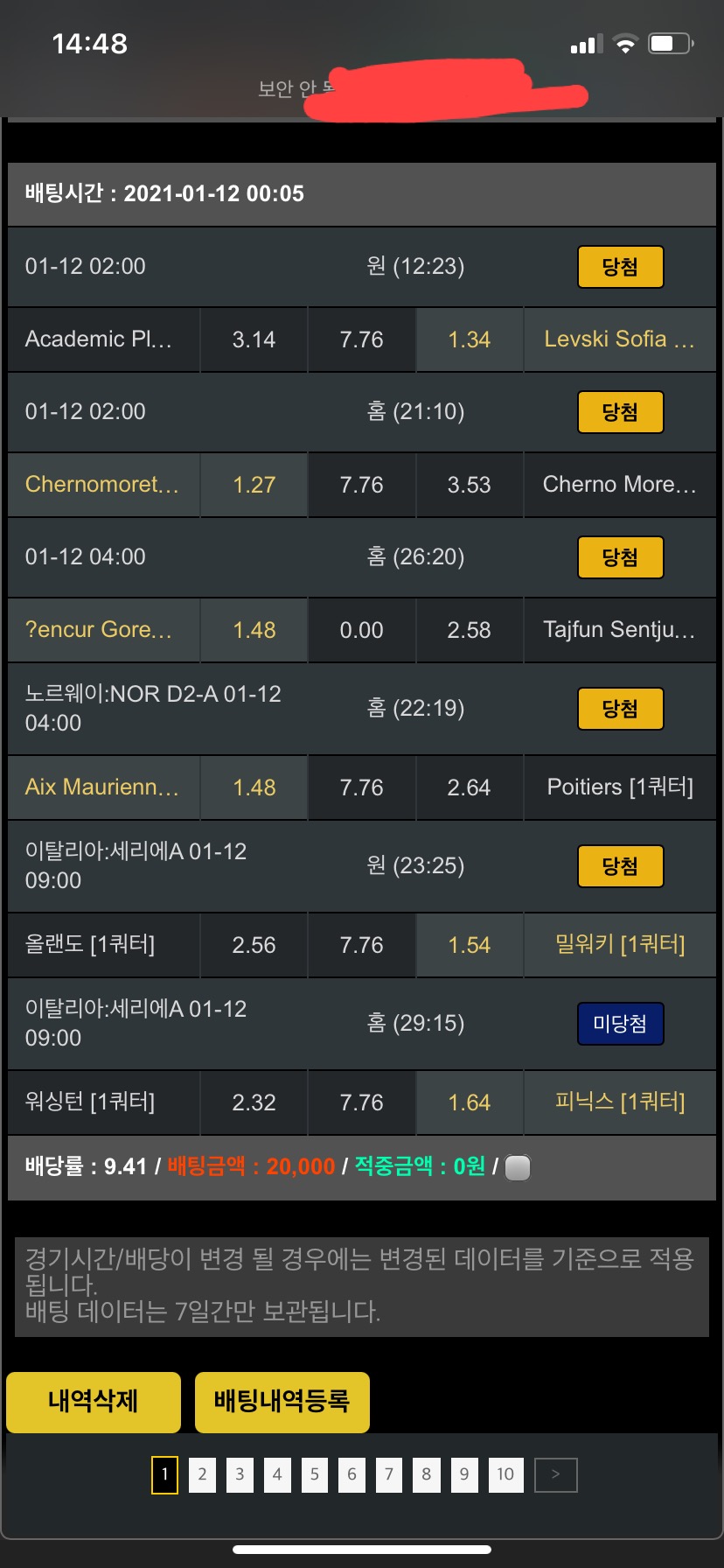Select current page 1 indicator

pyautogui.click(x=164, y=1474)
